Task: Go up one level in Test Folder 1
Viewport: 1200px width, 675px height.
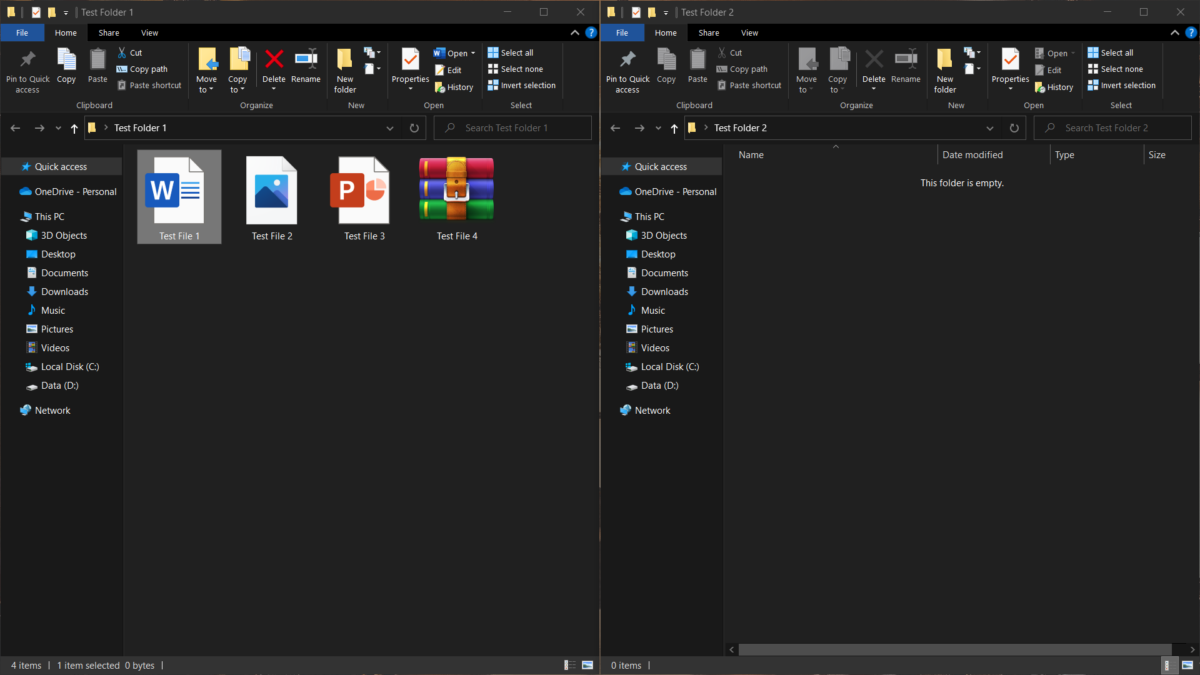Action: point(74,128)
